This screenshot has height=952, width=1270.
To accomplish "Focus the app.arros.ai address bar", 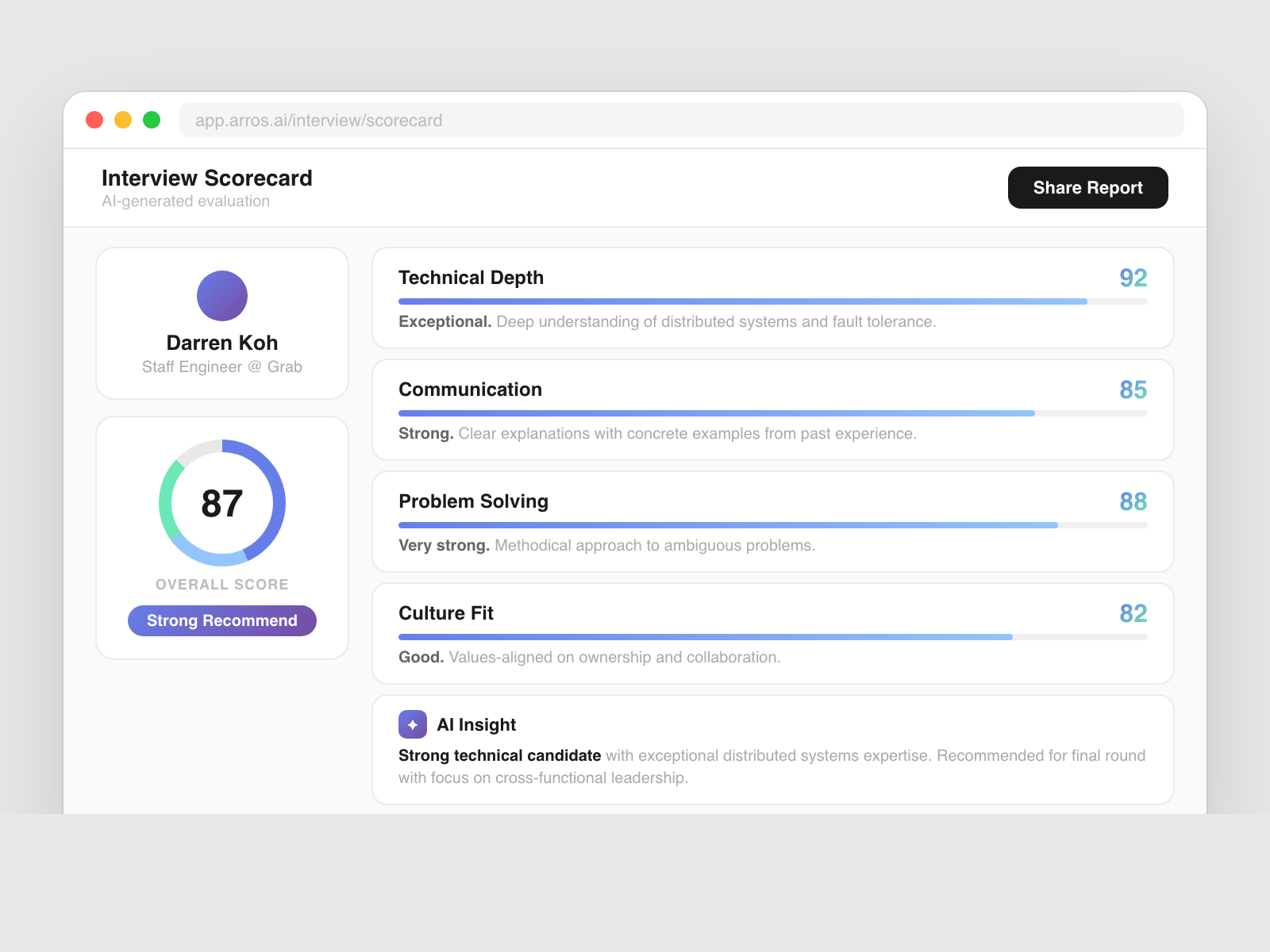I will [681, 120].
